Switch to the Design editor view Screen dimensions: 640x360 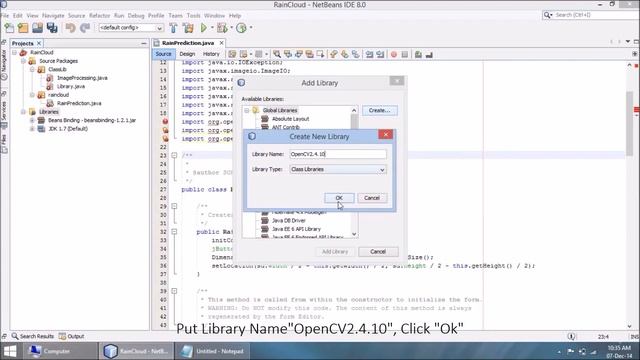point(187,54)
